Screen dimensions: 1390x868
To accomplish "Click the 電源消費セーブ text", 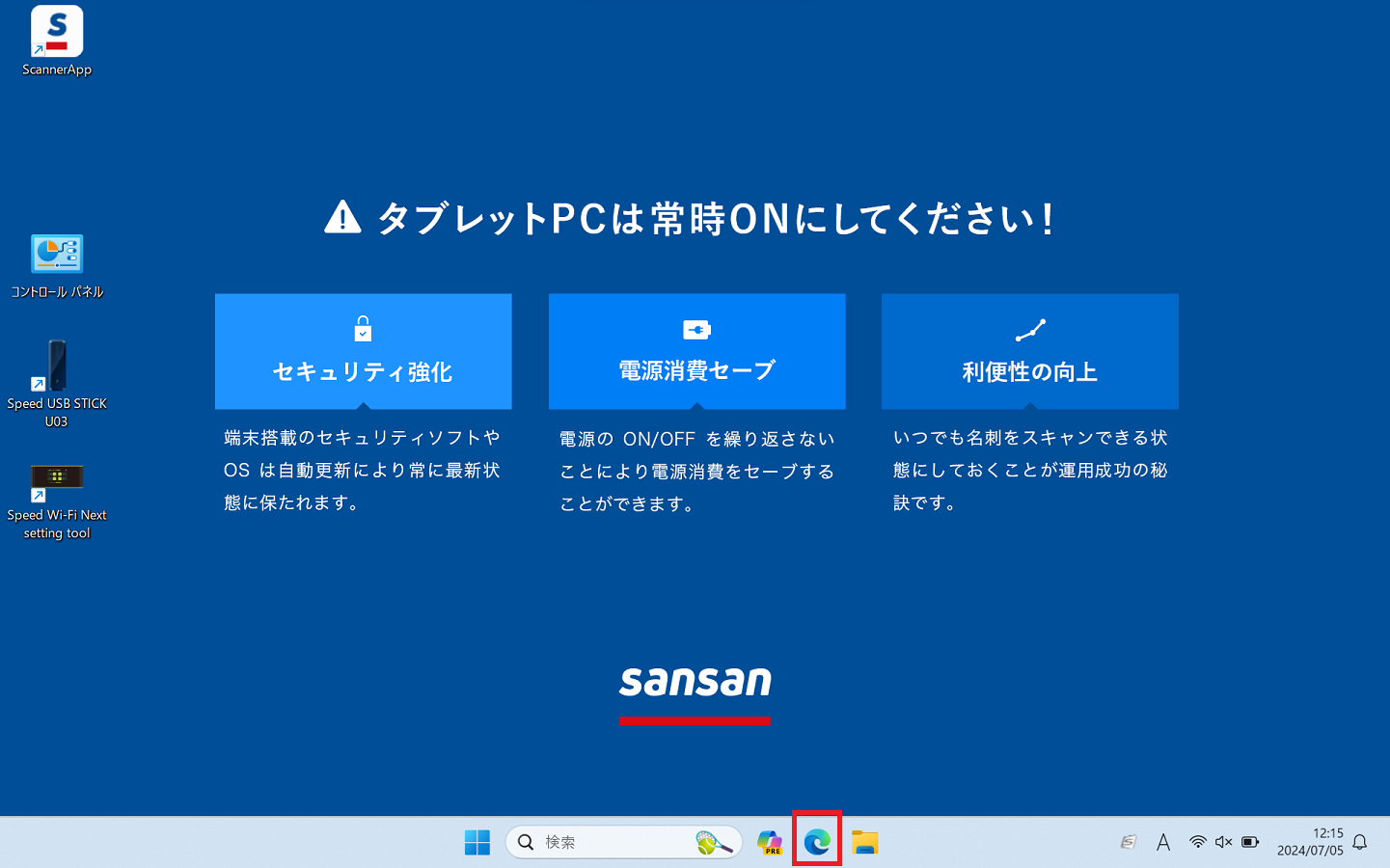I will [x=696, y=370].
